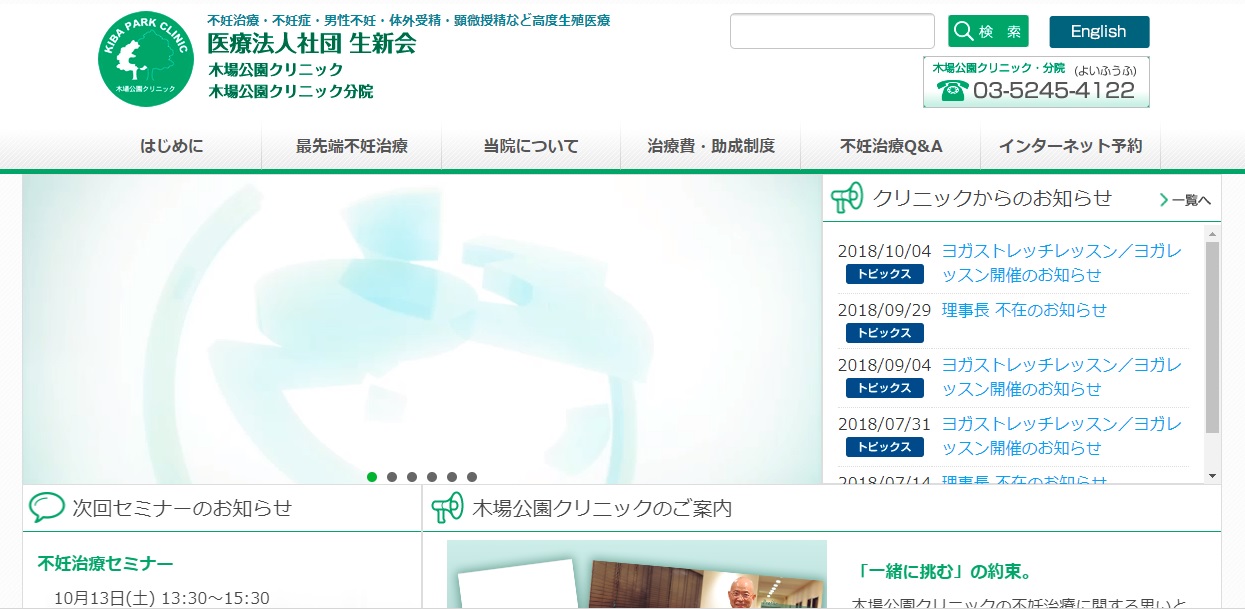The image size is (1245, 611).
Task: Open インターネット予約 from the navigation
Action: click(1070, 146)
